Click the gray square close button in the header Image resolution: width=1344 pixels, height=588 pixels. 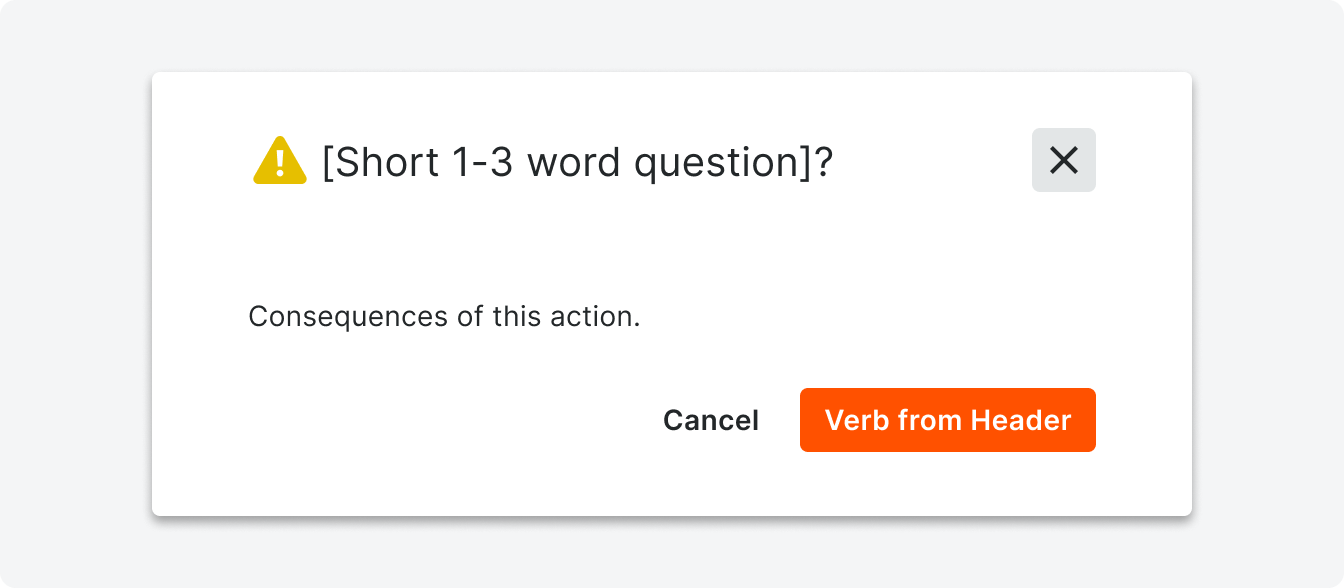[1064, 160]
